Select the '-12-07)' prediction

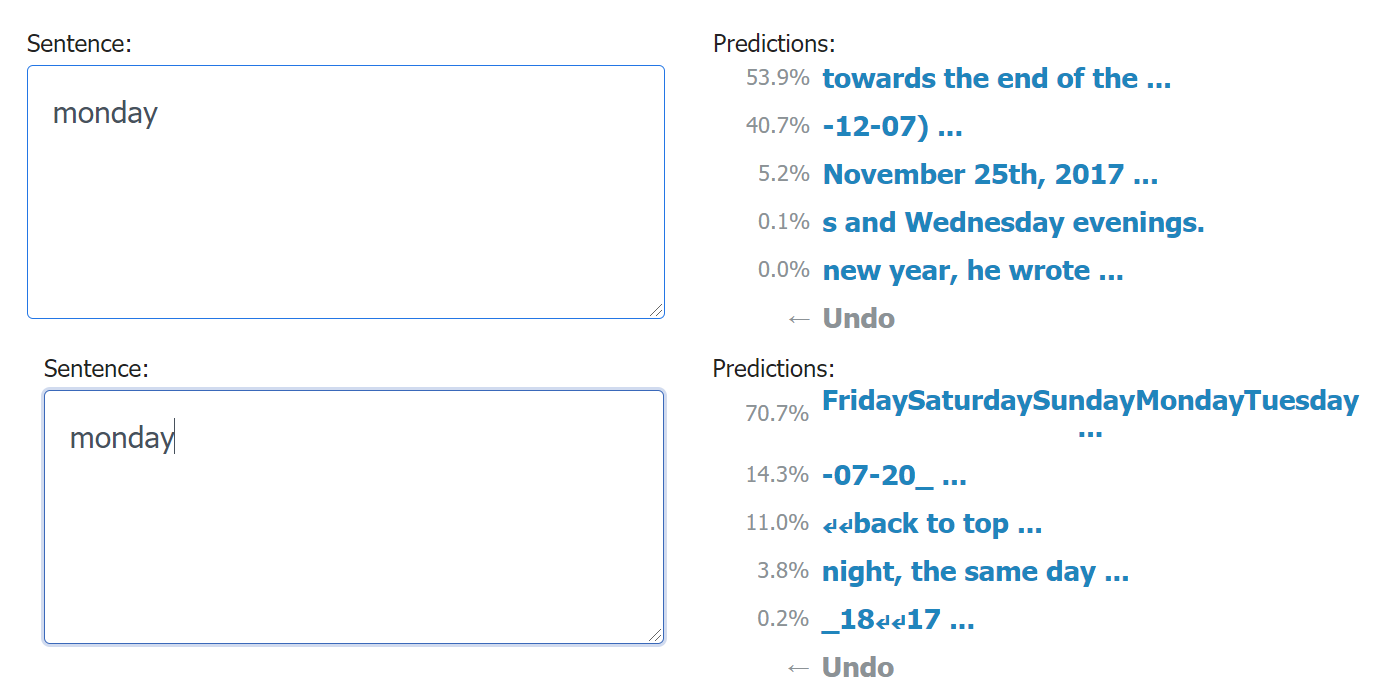(892, 127)
